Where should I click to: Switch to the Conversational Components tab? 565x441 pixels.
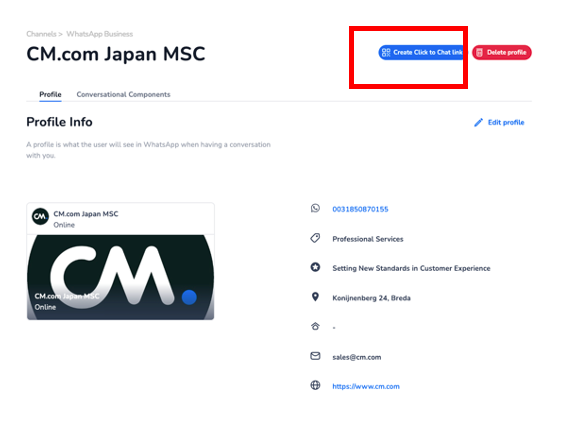[123, 94]
